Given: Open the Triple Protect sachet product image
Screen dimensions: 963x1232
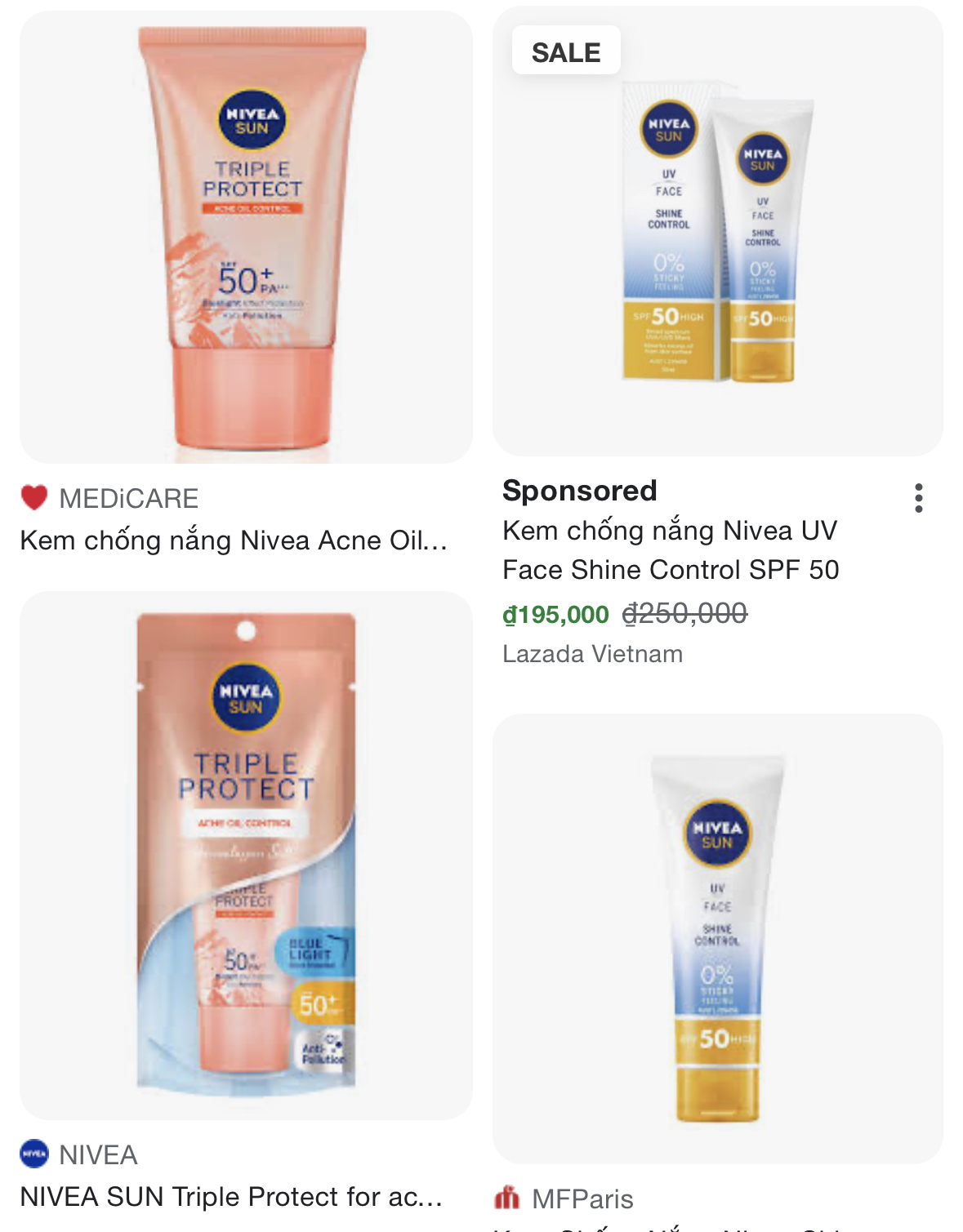Looking at the screenshot, I should click(246, 856).
